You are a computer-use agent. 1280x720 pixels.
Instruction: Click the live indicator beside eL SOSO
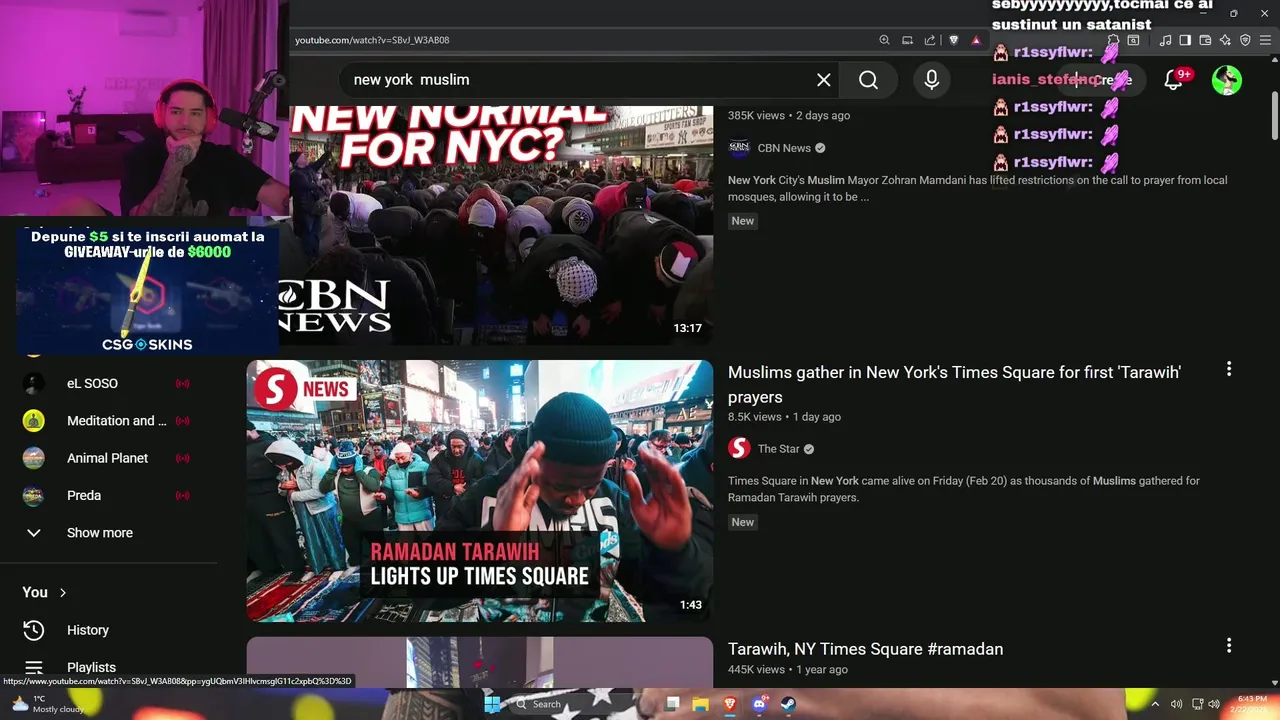[183, 383]
